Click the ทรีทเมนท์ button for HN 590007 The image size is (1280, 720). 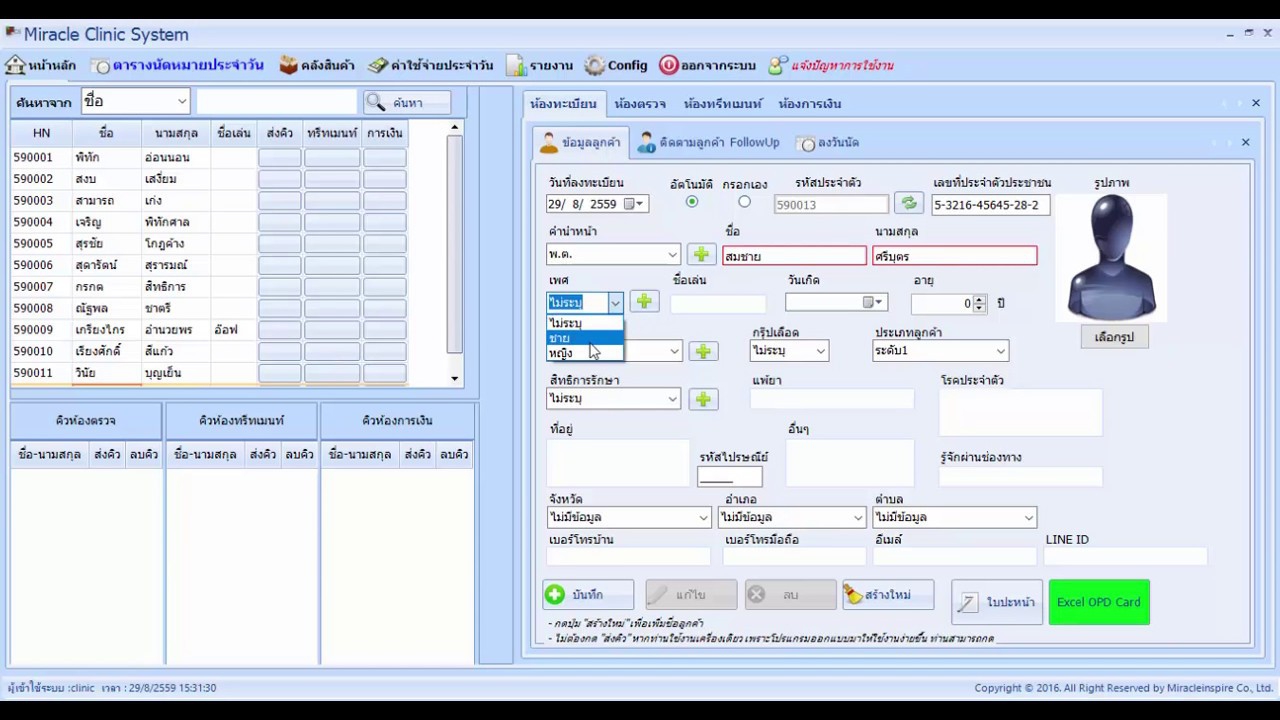point(332,286)
